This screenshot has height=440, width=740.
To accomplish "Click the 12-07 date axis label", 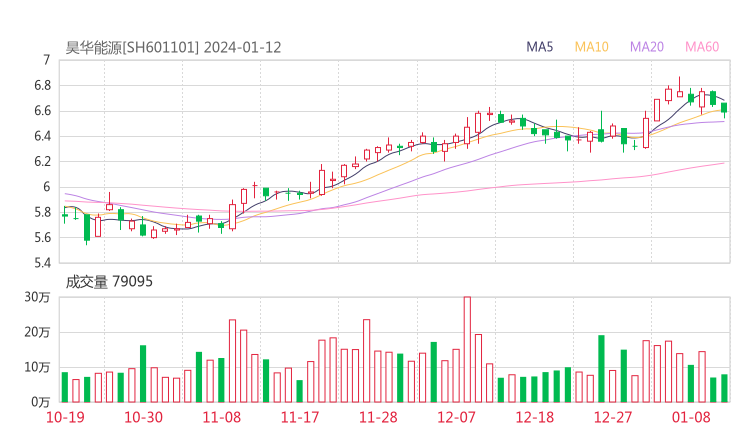I will pyautogui.click(x=456, y=417).
